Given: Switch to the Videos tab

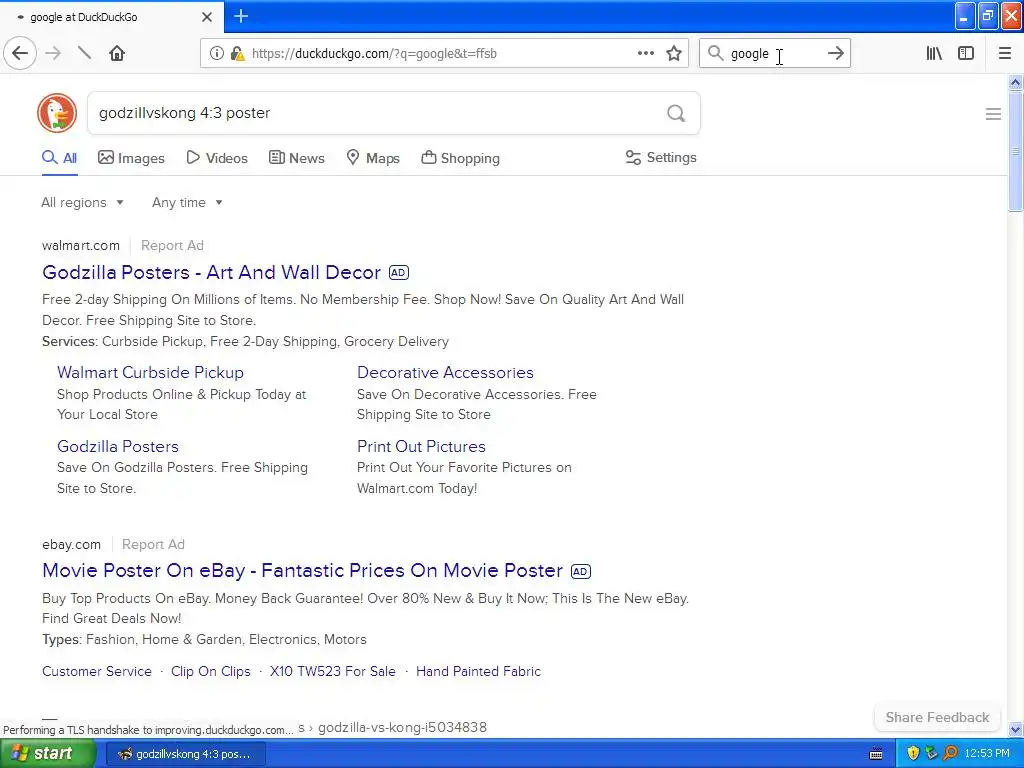Looking at the screenshot, I should pyautogui.click(x=217, y=158).
